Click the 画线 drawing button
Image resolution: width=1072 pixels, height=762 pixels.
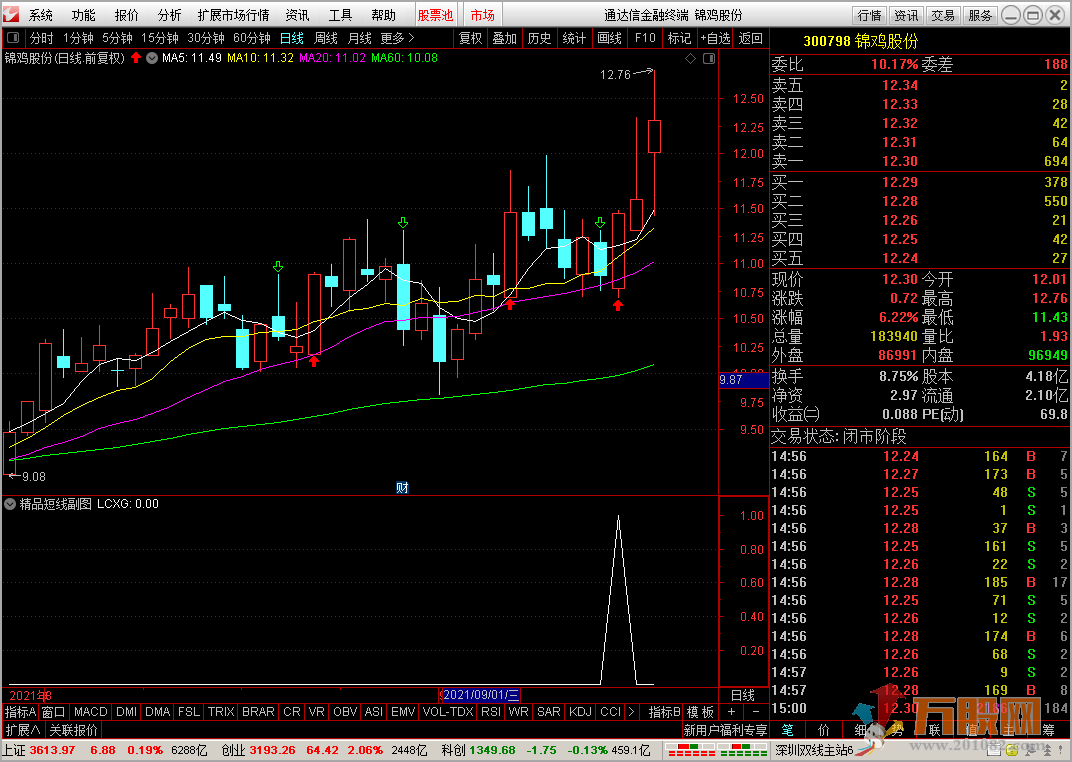tap(609, 38)
